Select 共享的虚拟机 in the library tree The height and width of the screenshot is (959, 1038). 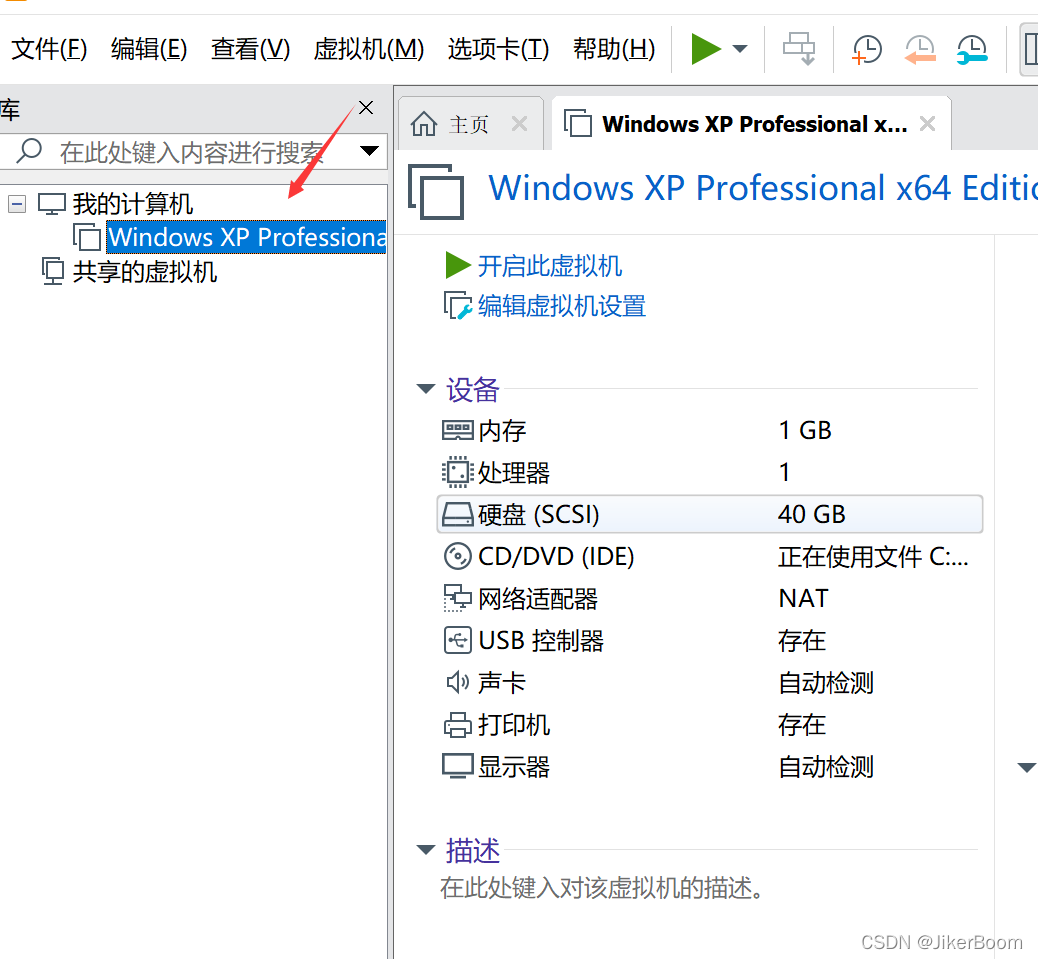coord(145,272)
